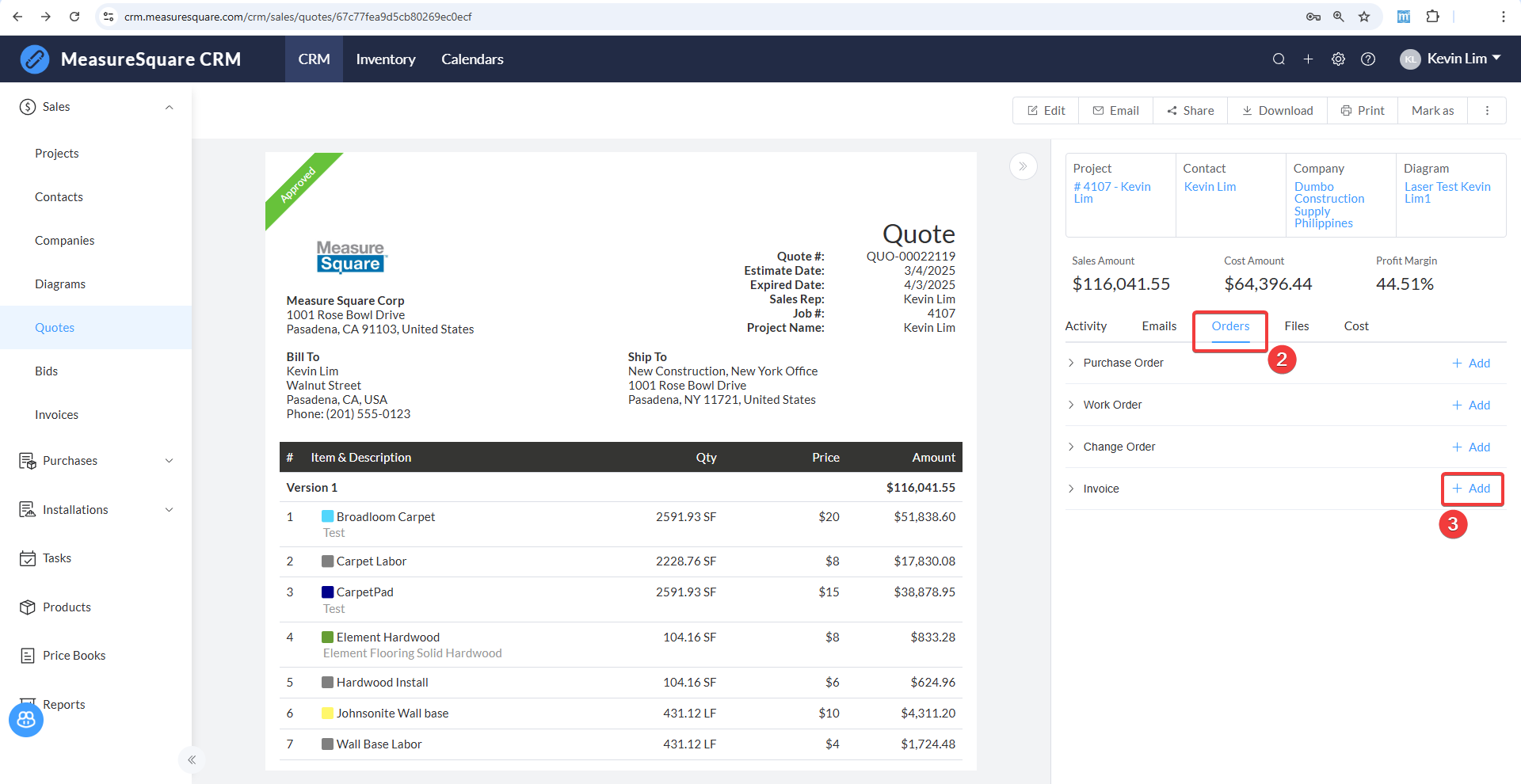
Task: Click the Edit button
Action: pyautogui.click(x=1046, y=111)
